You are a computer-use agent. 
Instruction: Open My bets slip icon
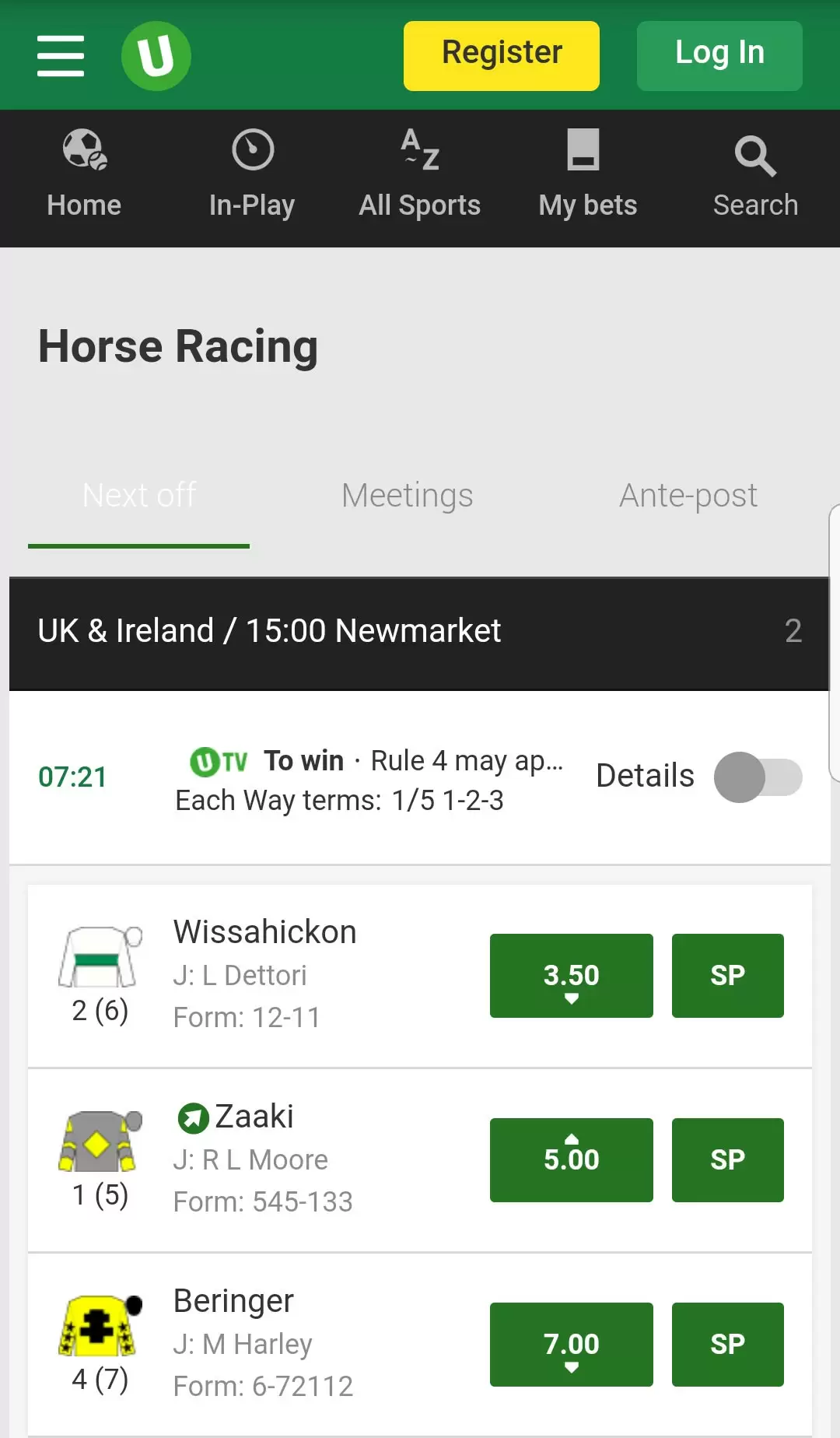(583, 149)
